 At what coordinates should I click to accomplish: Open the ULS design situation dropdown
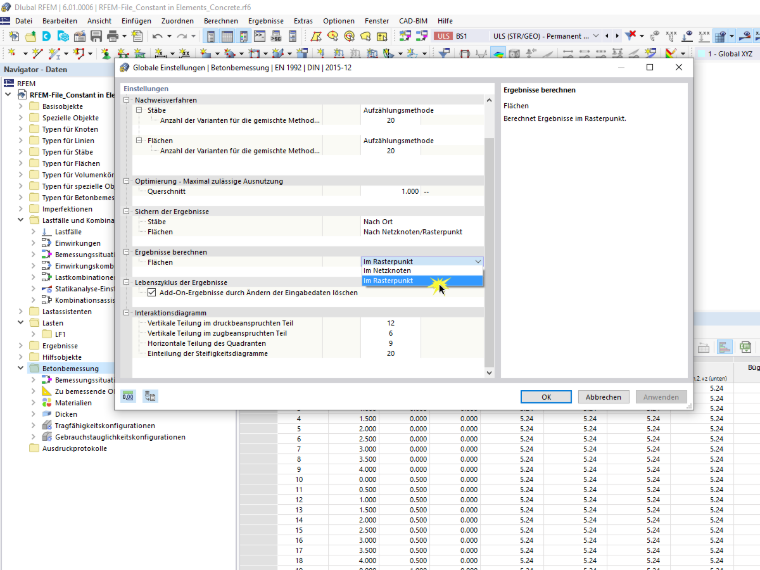[x=596, y=36]
